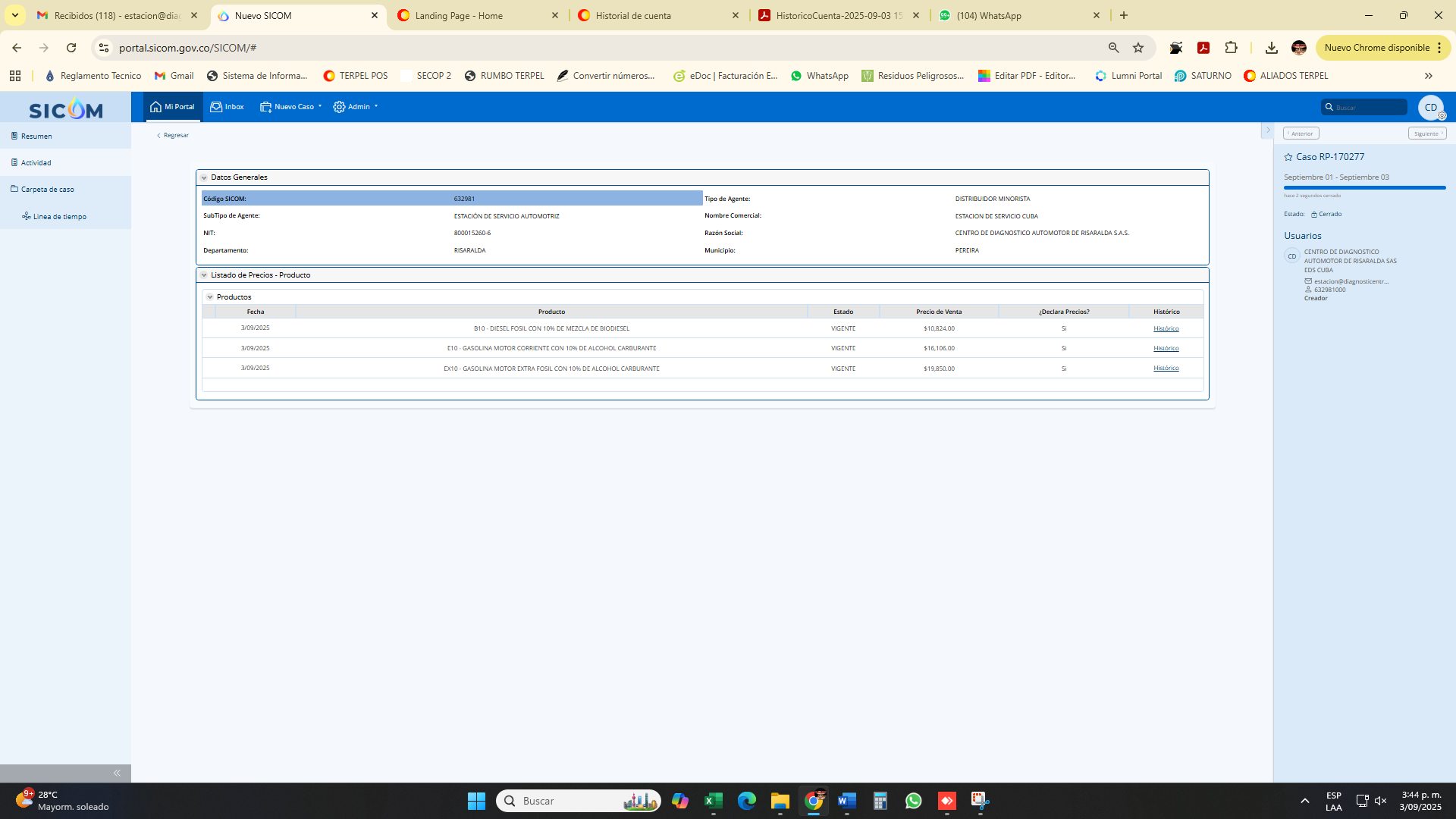Viewport: 1456px width, 819px height.
Task: Collapse the Productos table expander
Action: coord(210,297)
